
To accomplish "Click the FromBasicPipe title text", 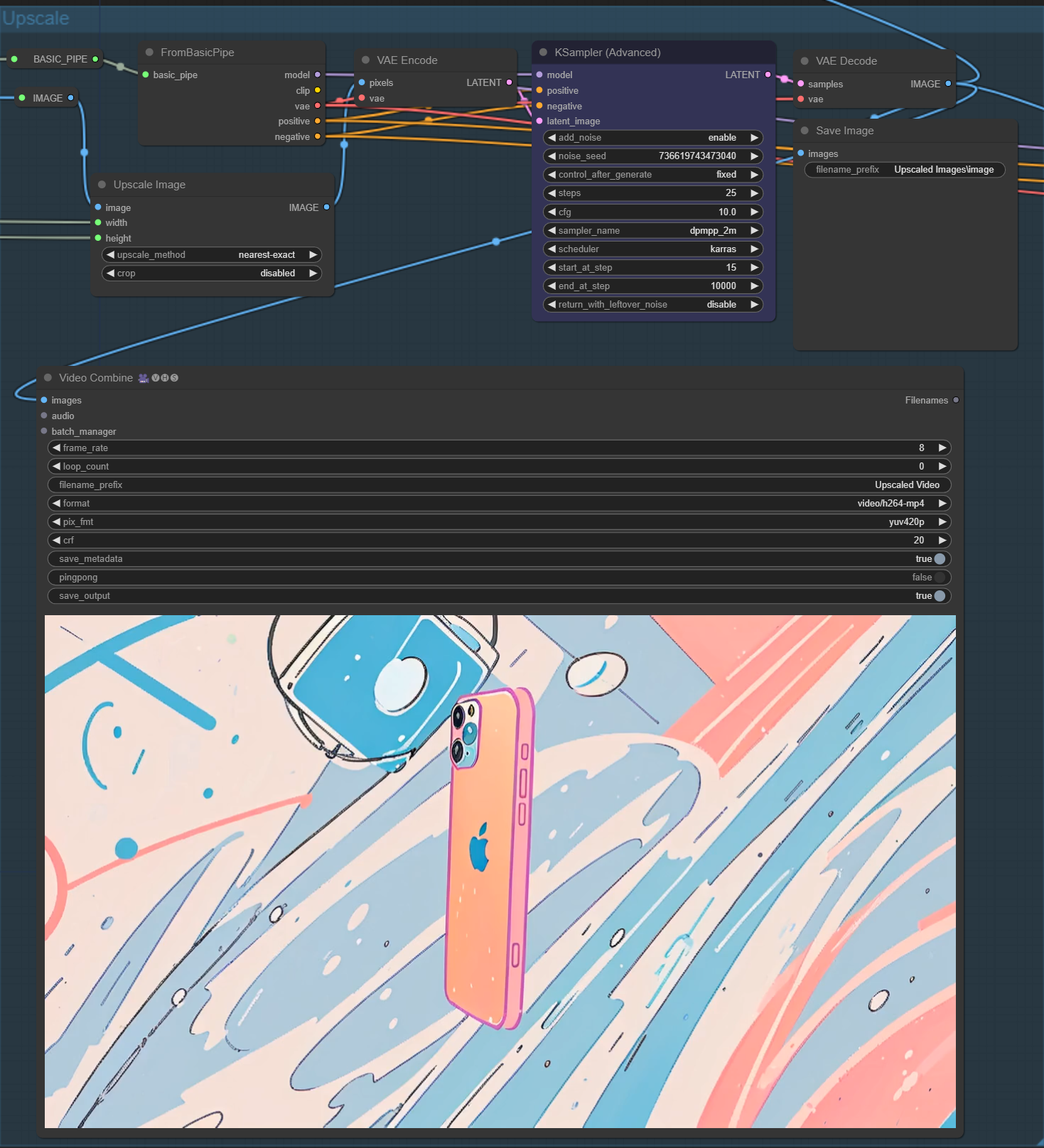I will point(197,53).
